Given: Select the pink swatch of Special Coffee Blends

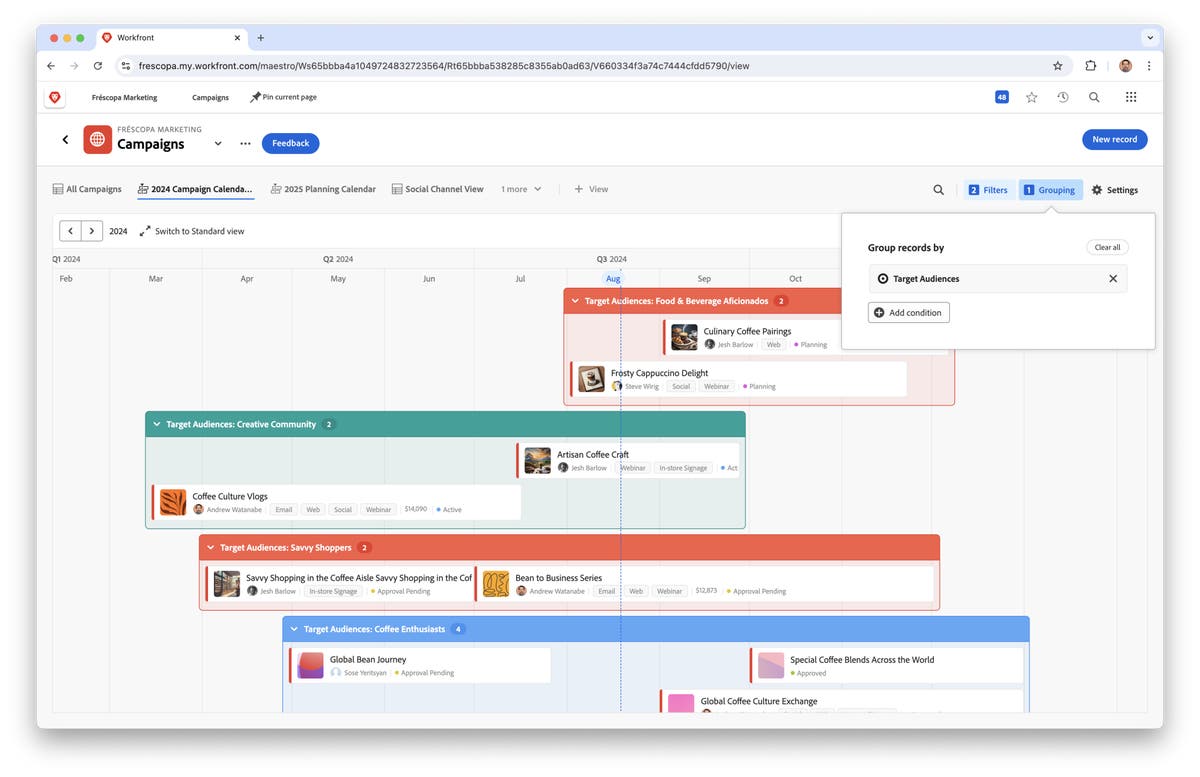Looking at the screenshot, I should coord(770,664).
